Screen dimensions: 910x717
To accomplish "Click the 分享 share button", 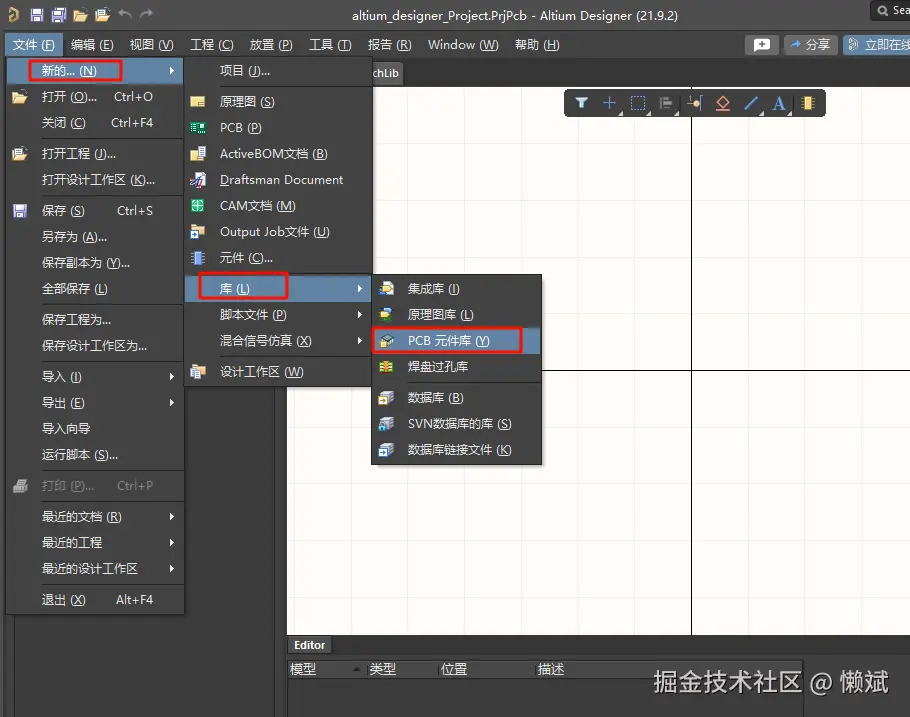I will [x=810, y=45].
